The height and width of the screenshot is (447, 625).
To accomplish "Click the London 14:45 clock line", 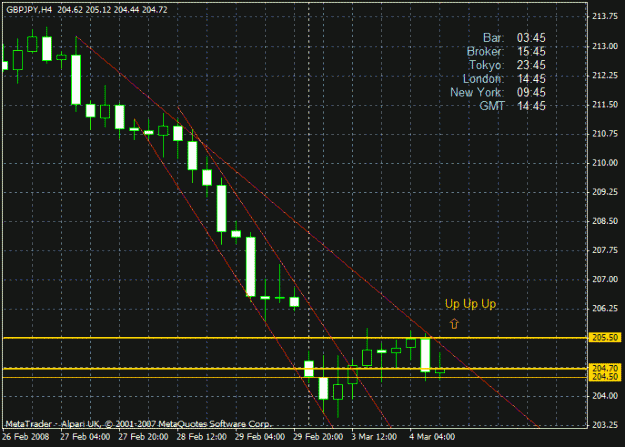I will (x=504, y=79).
